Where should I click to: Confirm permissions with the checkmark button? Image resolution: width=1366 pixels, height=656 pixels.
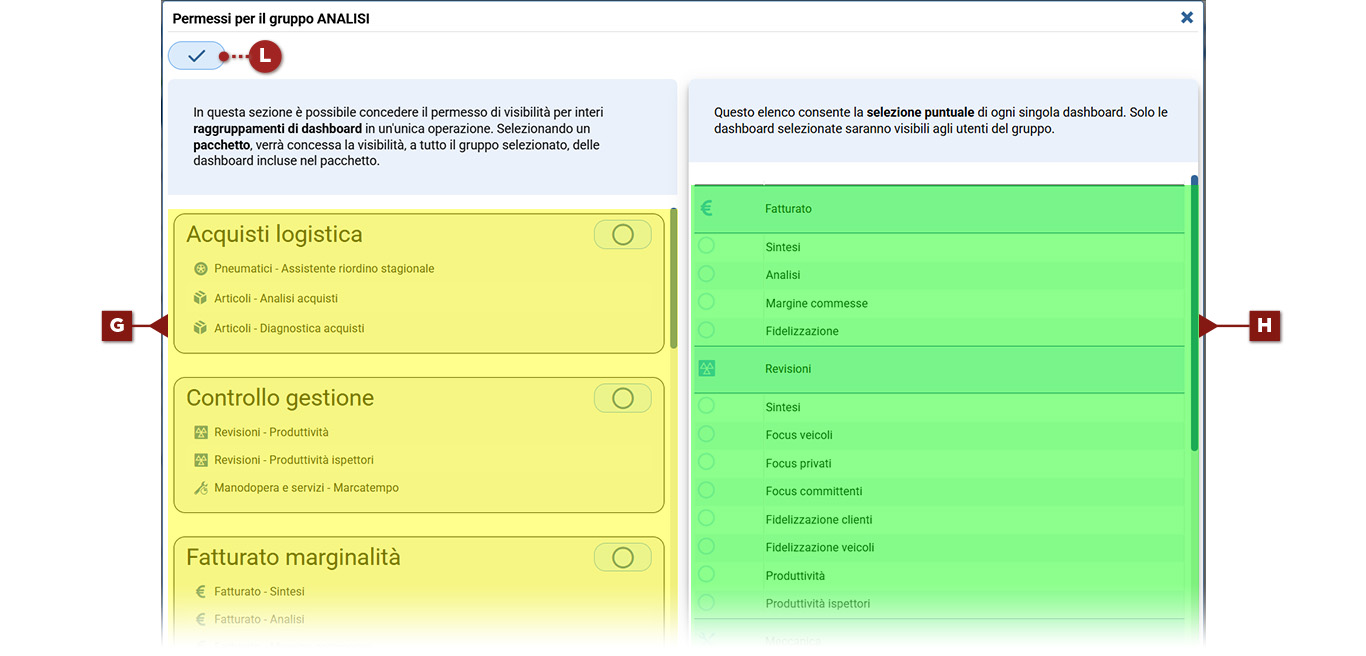point(197,56)
